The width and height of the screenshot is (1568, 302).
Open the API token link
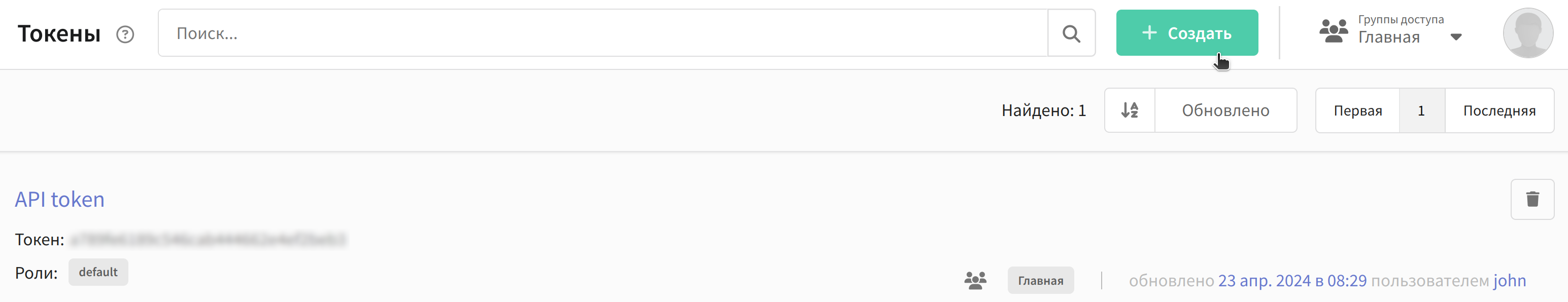pos(60,199)
